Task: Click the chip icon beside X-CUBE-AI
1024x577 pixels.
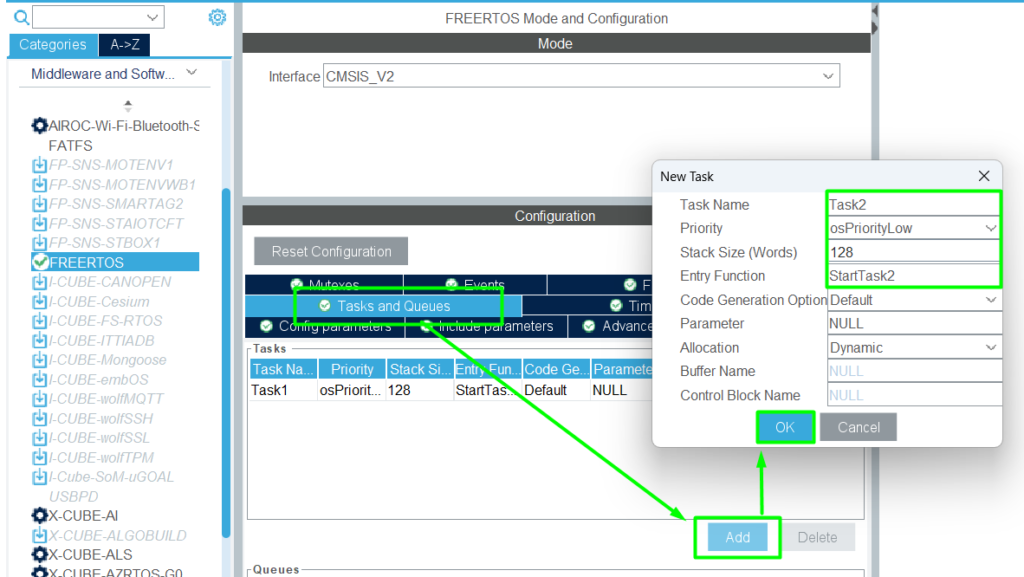Action: click(40, 516)
